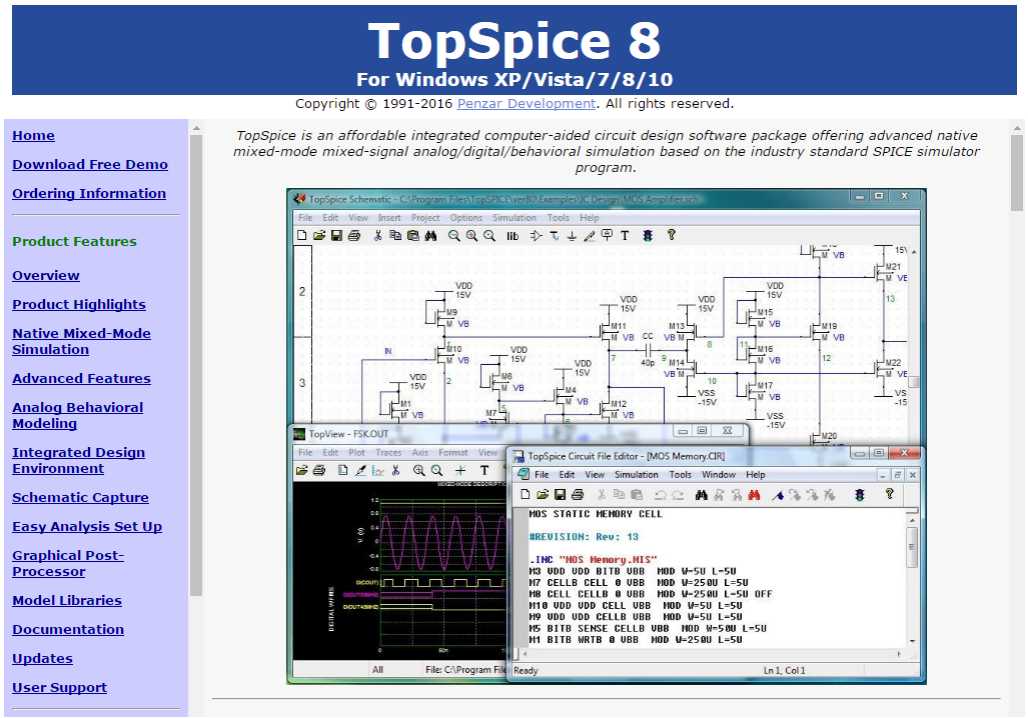Click Text 'T' icon in TopView toolbar
Viewport: 1028px width, 718px height.
click(484, 470)
